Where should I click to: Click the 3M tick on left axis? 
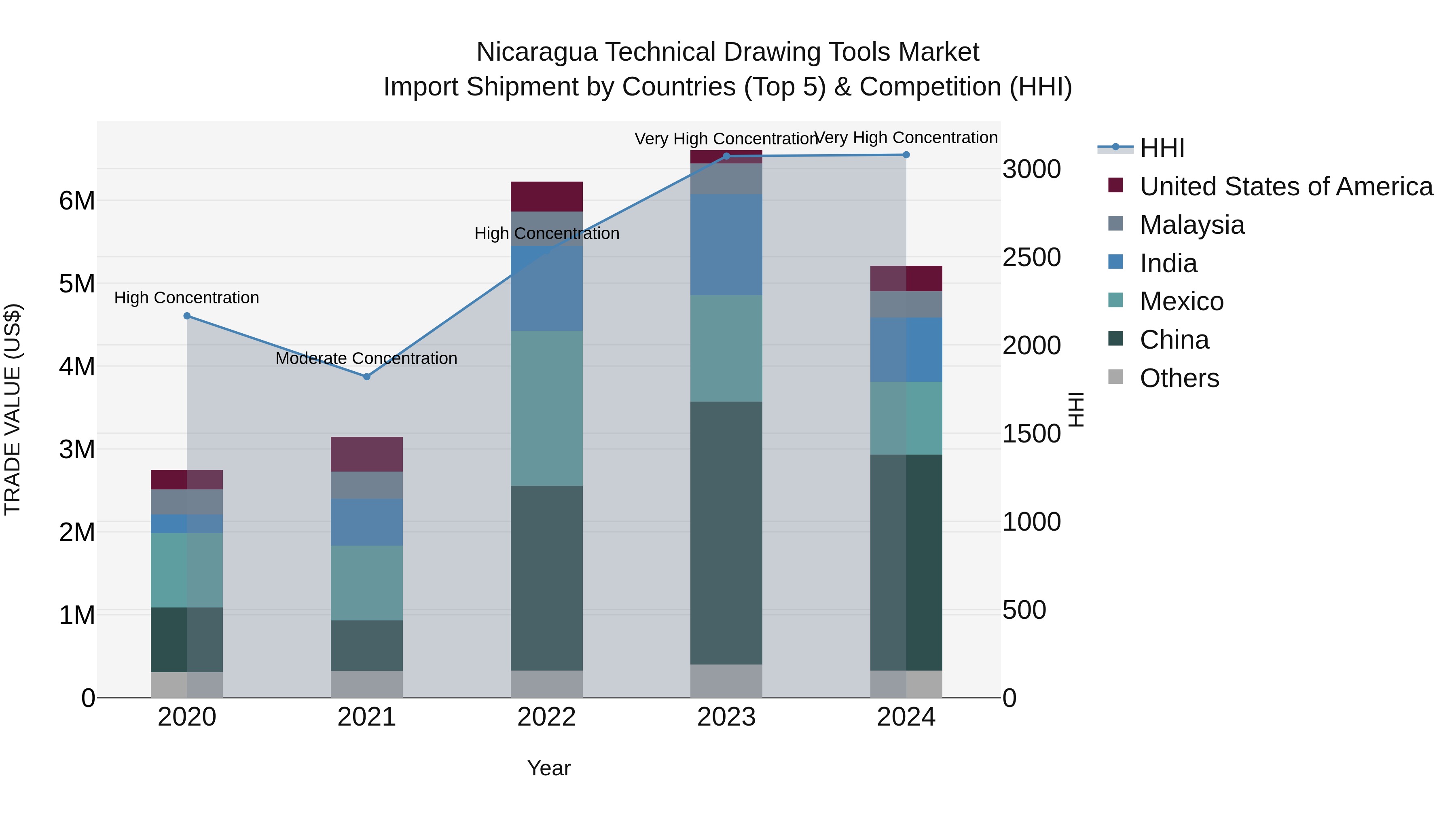77,449
